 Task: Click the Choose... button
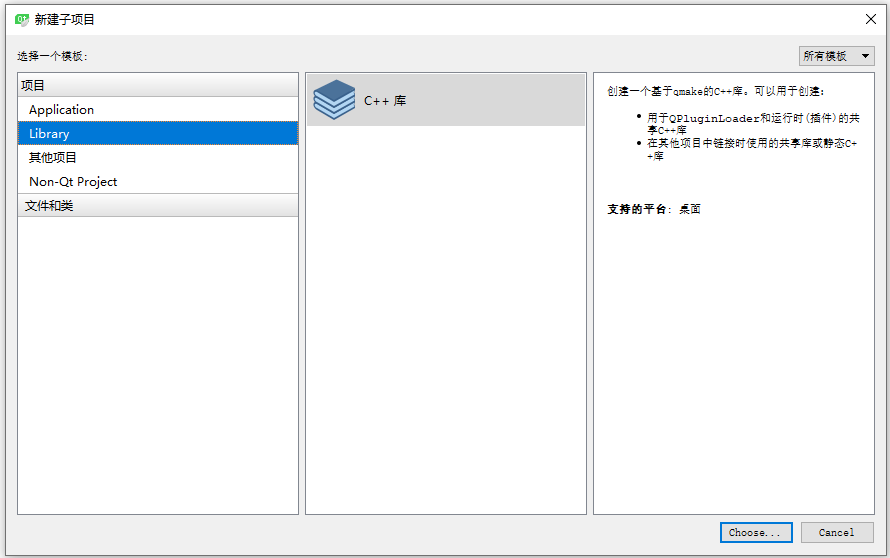click(x=756, y=532)
